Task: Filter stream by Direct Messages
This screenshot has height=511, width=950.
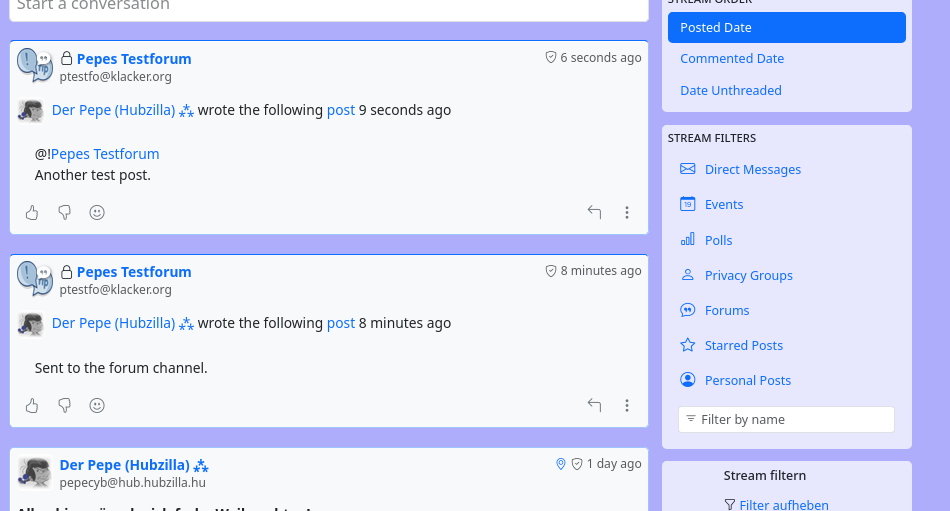Action: [x=752, y=170]
